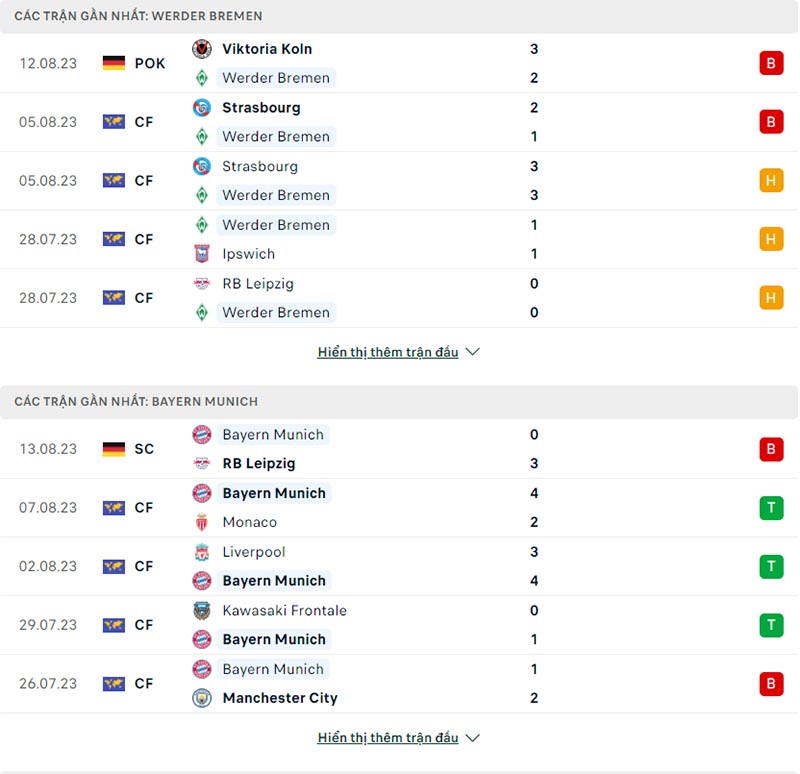Select the German flag beside POK

113,63
